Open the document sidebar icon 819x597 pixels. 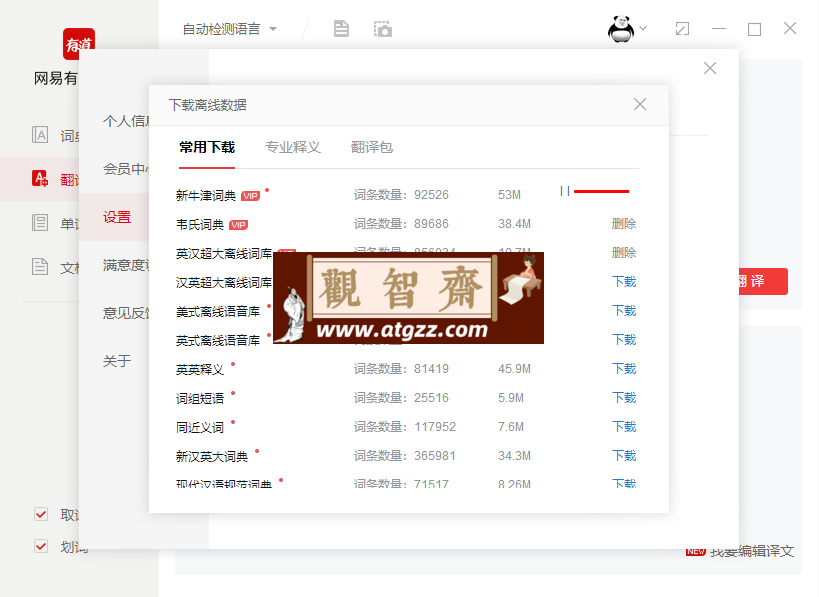click(40, 266)
